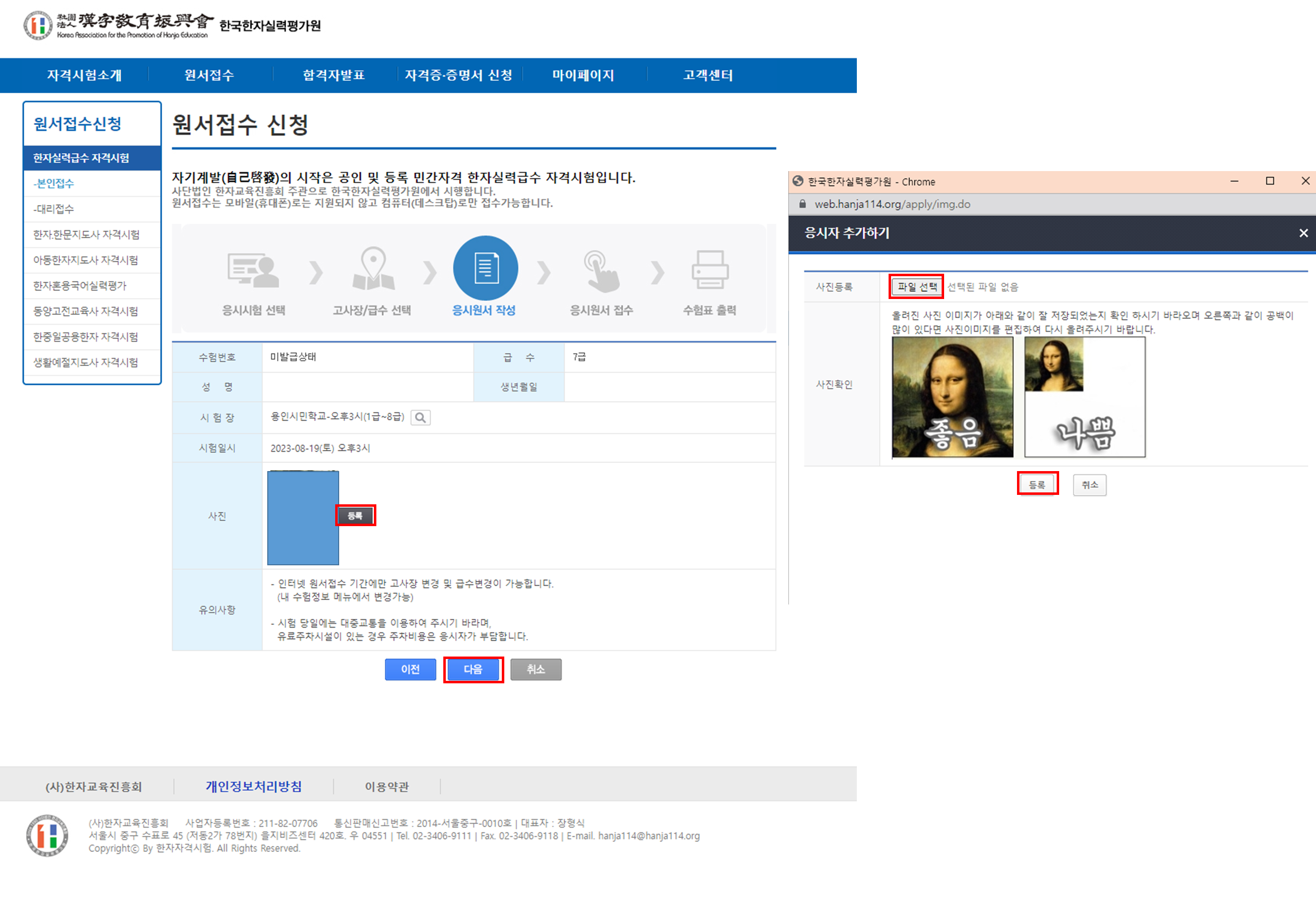Image resolution: width=1316 pixels, height=902 pixels.
Task: Open the 개인정보처리방침 footer link
Action: 253,786
